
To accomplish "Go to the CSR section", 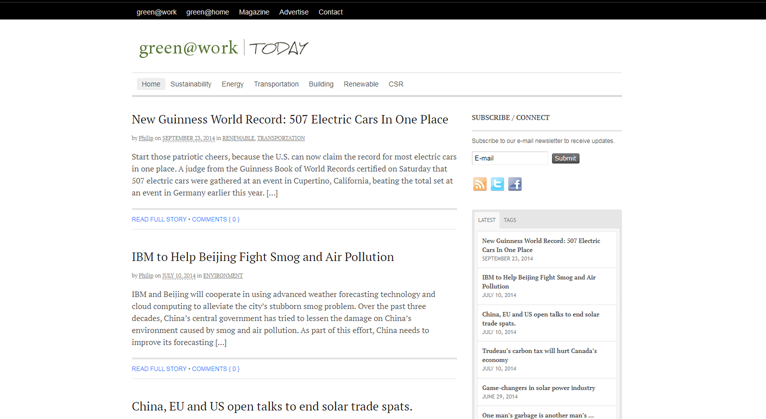I will coord(396,84).
